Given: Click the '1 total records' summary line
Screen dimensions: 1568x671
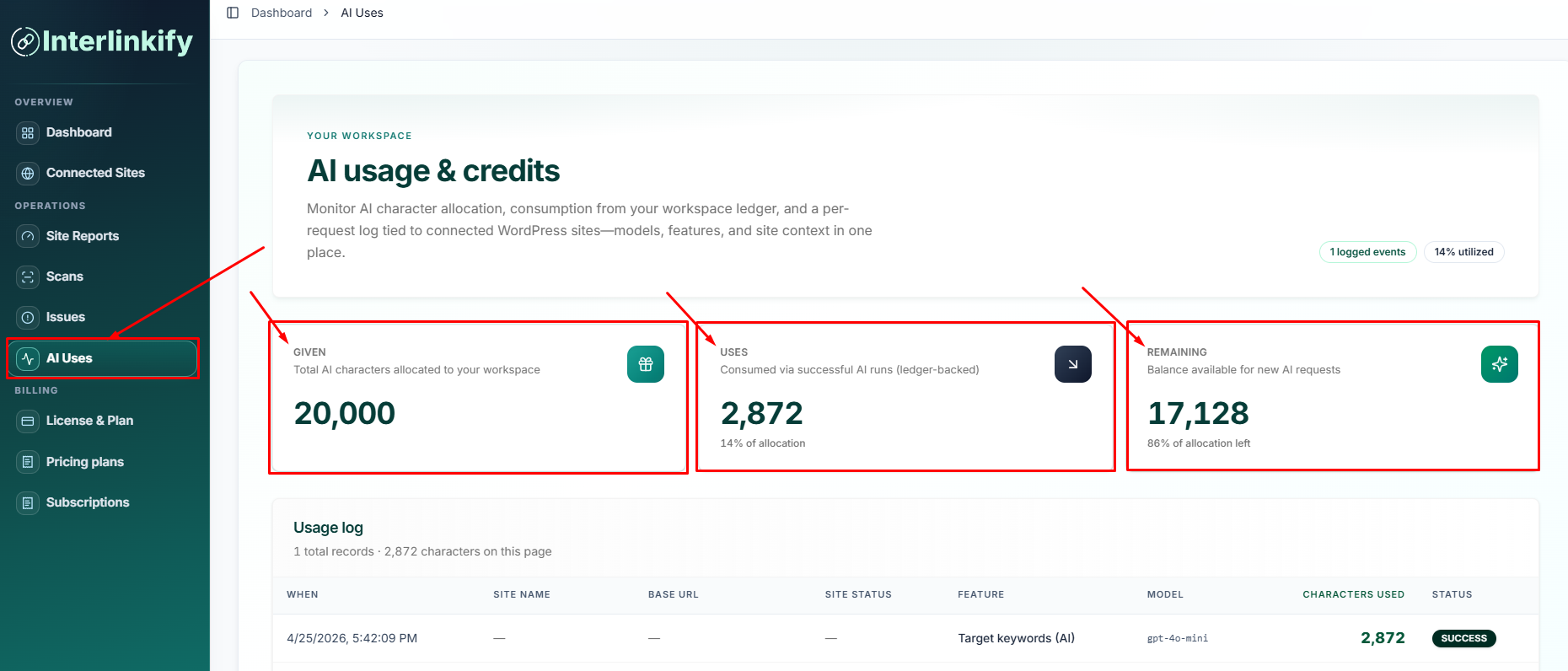Looking at the screenshot, I should pyautogui.click(x=422, y=551).
